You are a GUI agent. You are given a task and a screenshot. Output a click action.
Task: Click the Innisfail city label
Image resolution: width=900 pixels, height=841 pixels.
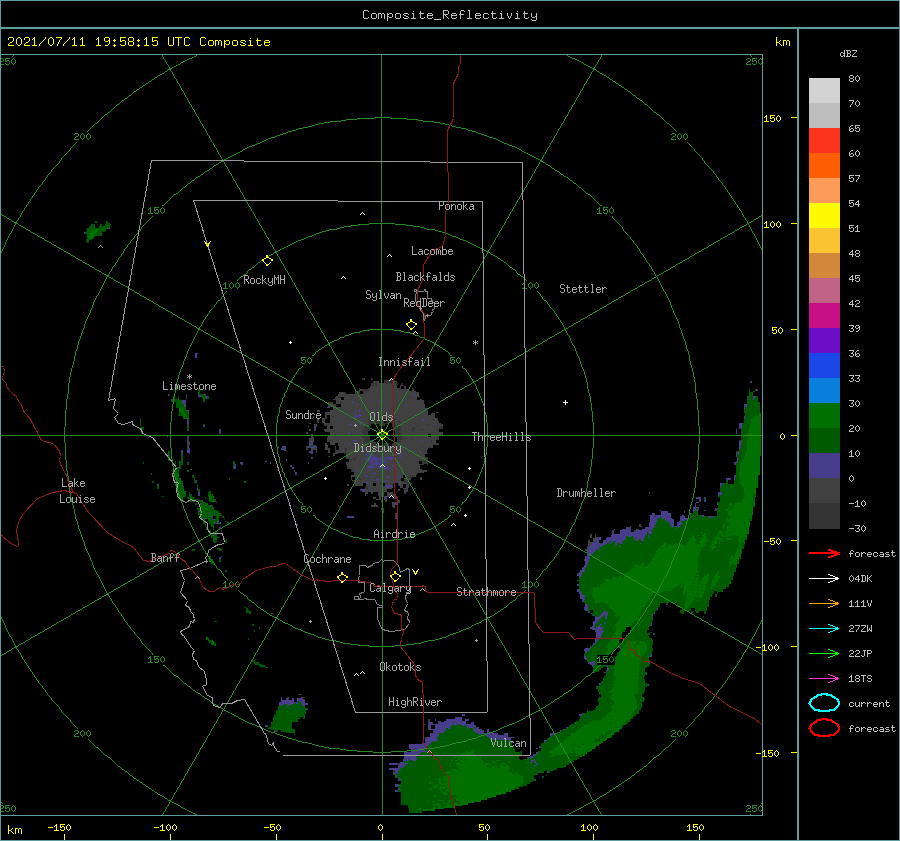pos(404,362)
